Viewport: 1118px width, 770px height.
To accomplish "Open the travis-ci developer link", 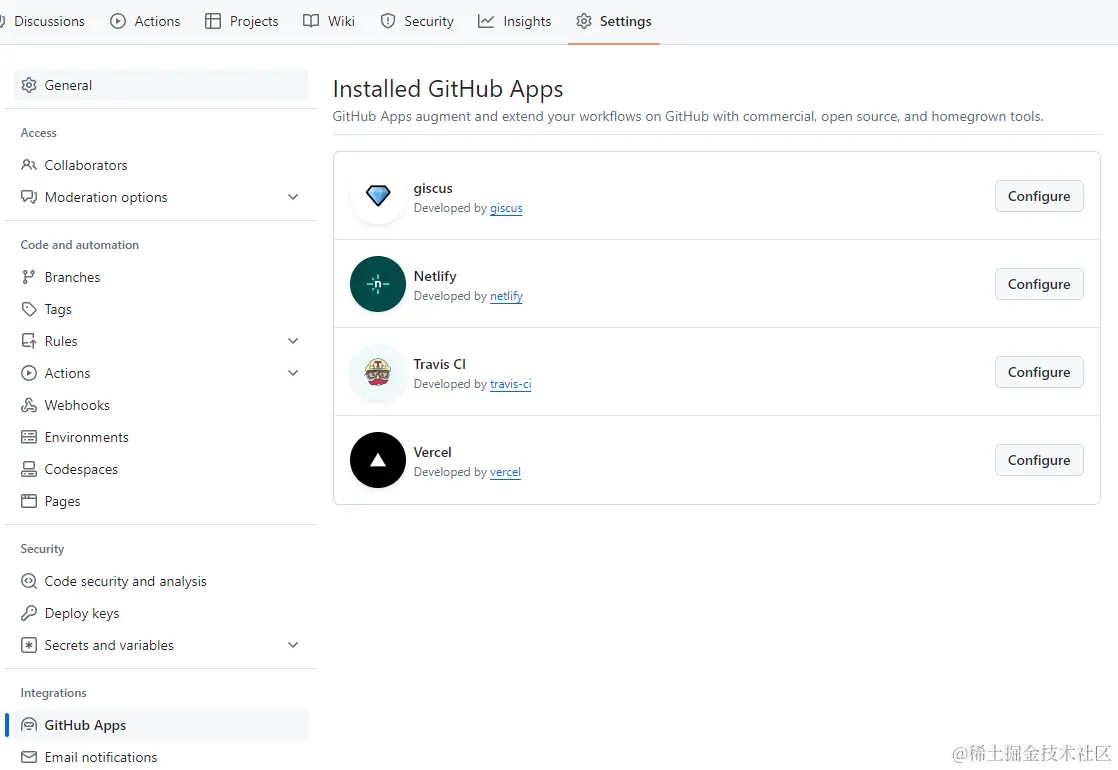I will (x=511, y=384).
